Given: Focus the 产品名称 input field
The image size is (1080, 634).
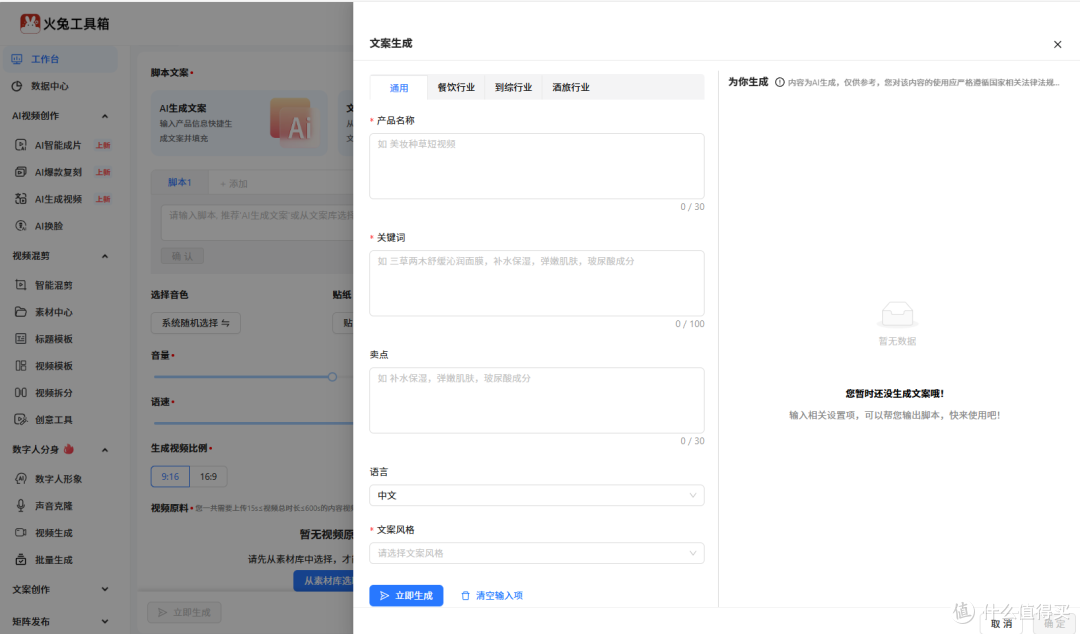Looking at the screenshot, I should point(537,166).
